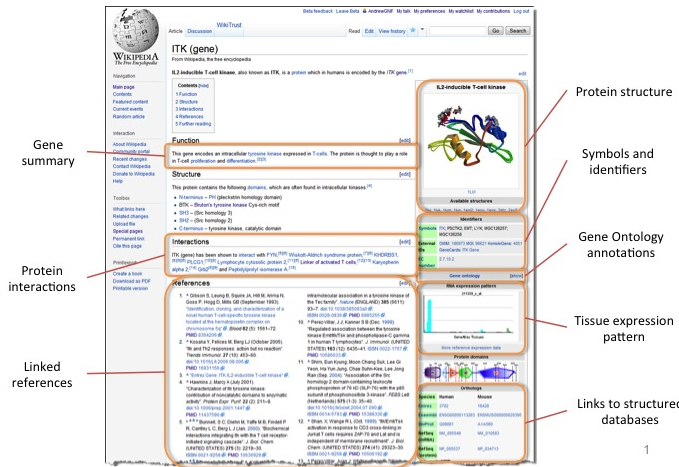Viewport: 679px width, 467px height.
Task: Click edit link for Structure section
Action: tap(404, 174)
